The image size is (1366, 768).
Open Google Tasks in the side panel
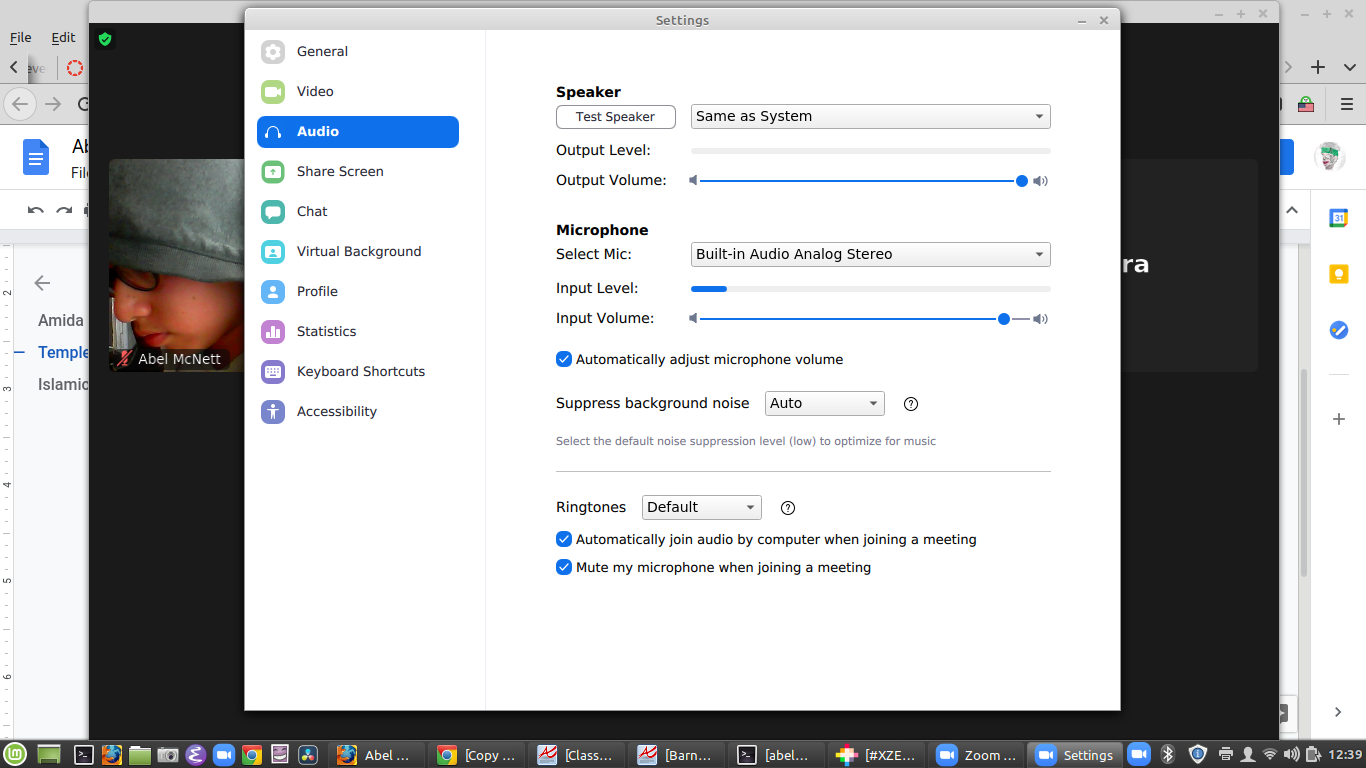(x=1339, y=330)
